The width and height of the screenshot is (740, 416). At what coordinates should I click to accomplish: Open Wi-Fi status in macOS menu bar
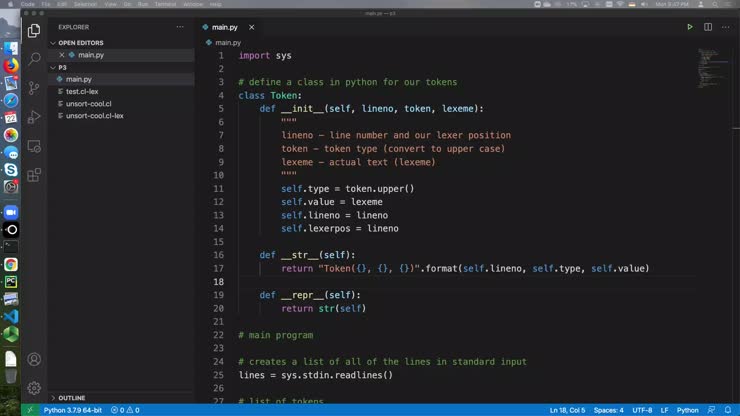[620, 4]
